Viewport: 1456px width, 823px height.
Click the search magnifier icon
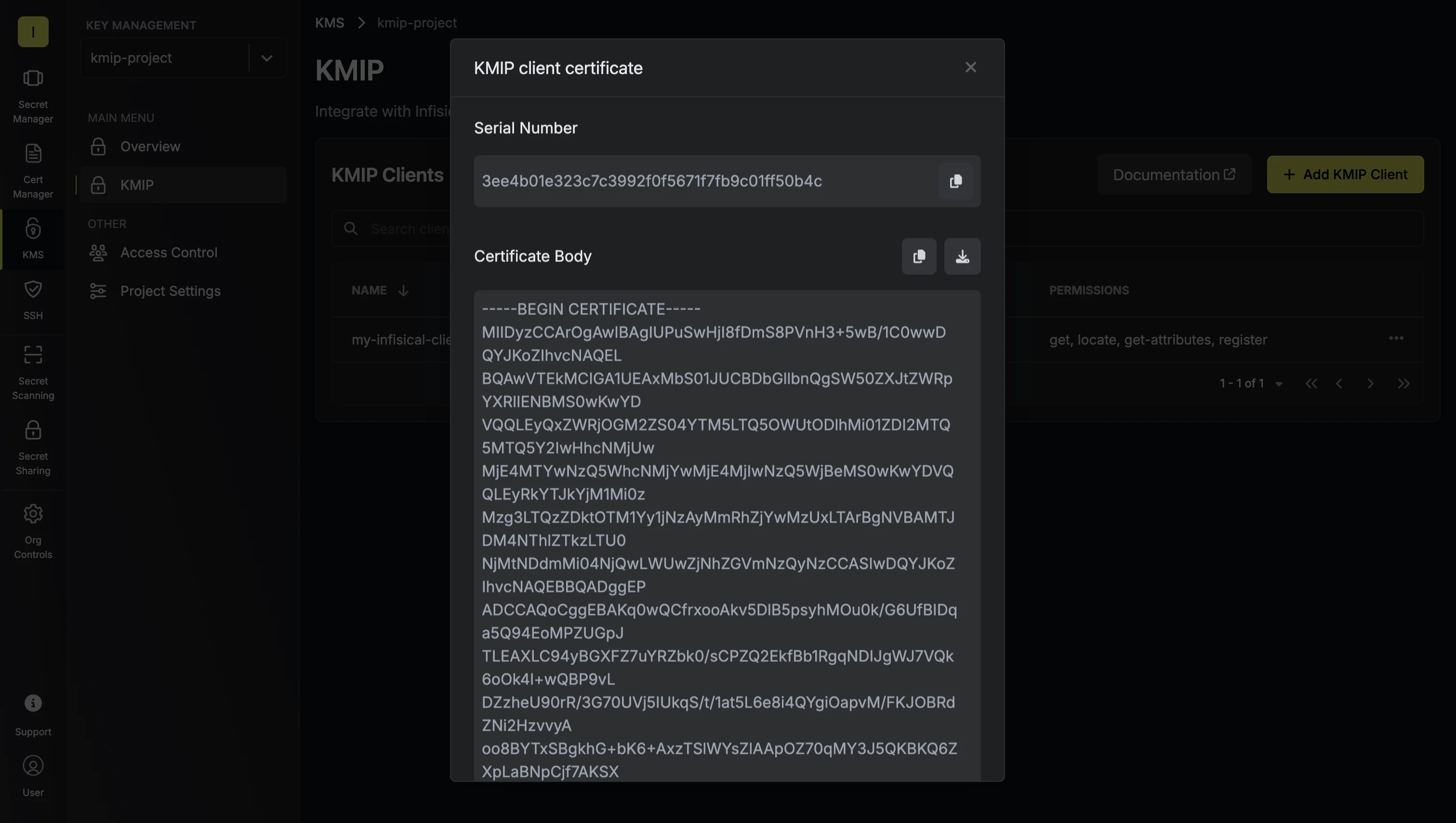350,228
